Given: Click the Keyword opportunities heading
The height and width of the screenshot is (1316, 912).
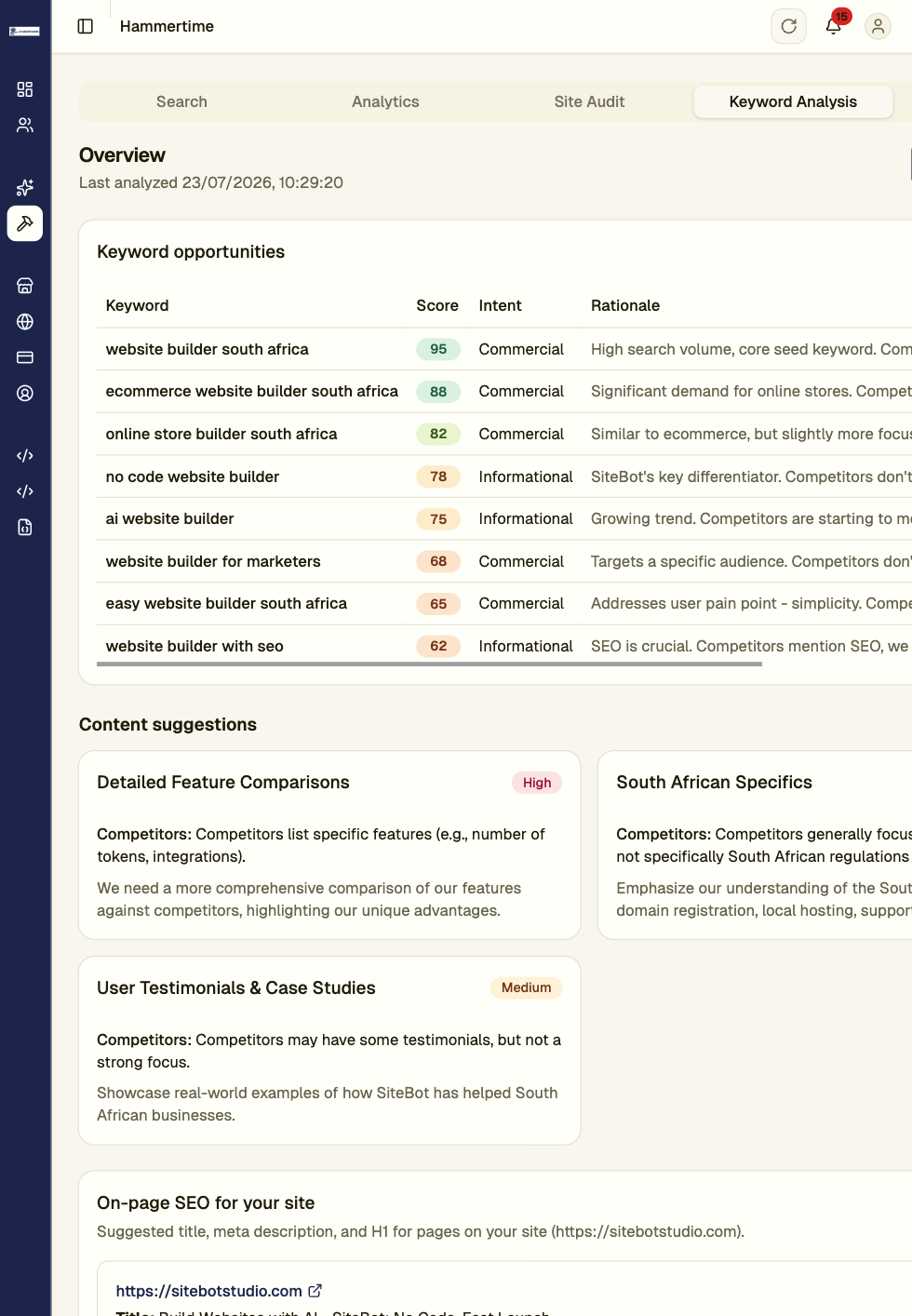Looking at the screenshot, I should click(x=191, y=252).
